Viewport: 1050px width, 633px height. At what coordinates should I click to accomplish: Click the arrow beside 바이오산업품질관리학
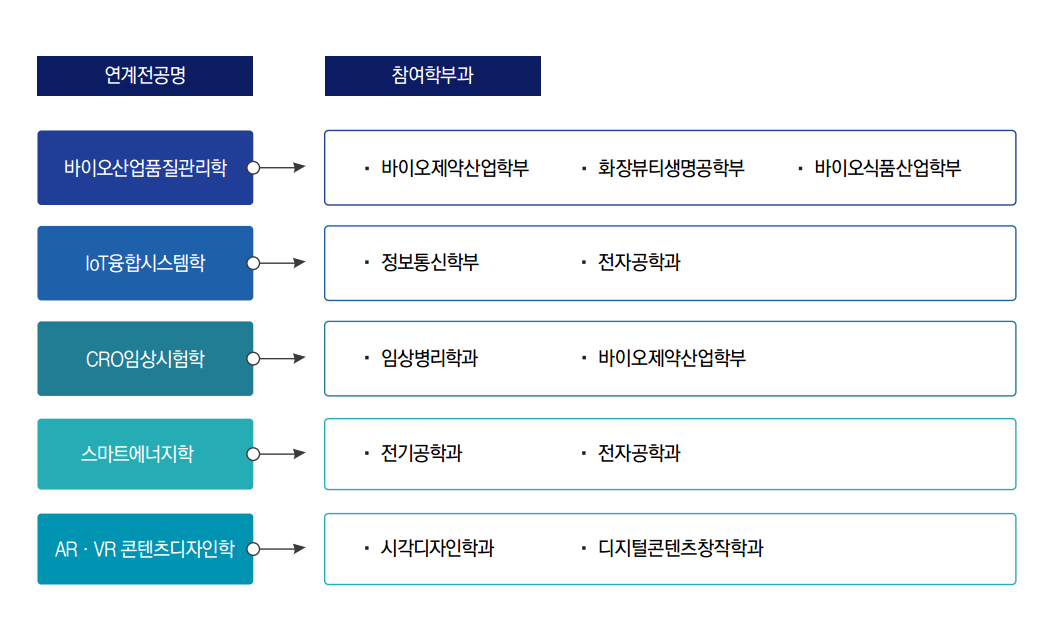pos(277,167)
